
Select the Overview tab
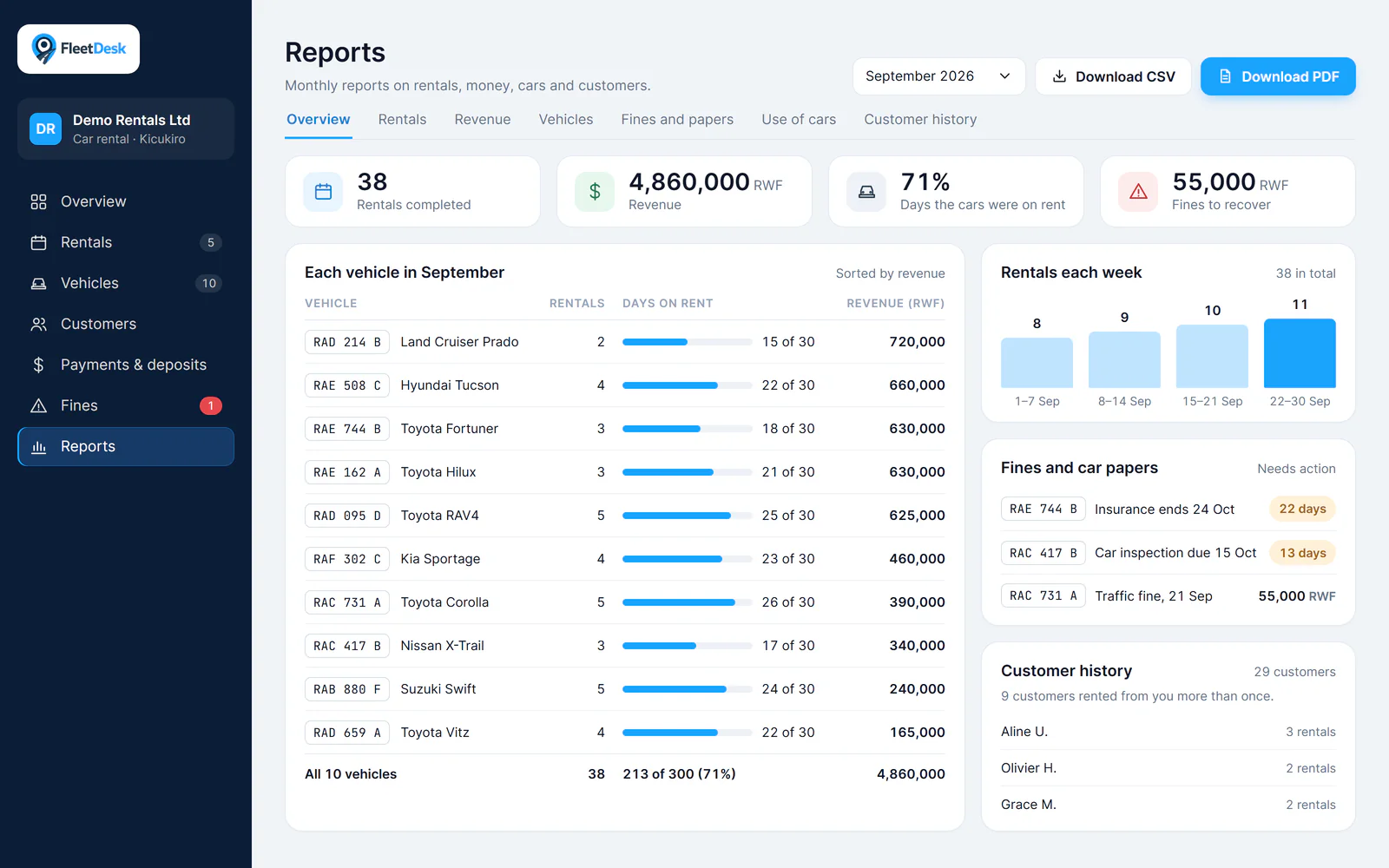pyautogui.click(x=319, y=120)
